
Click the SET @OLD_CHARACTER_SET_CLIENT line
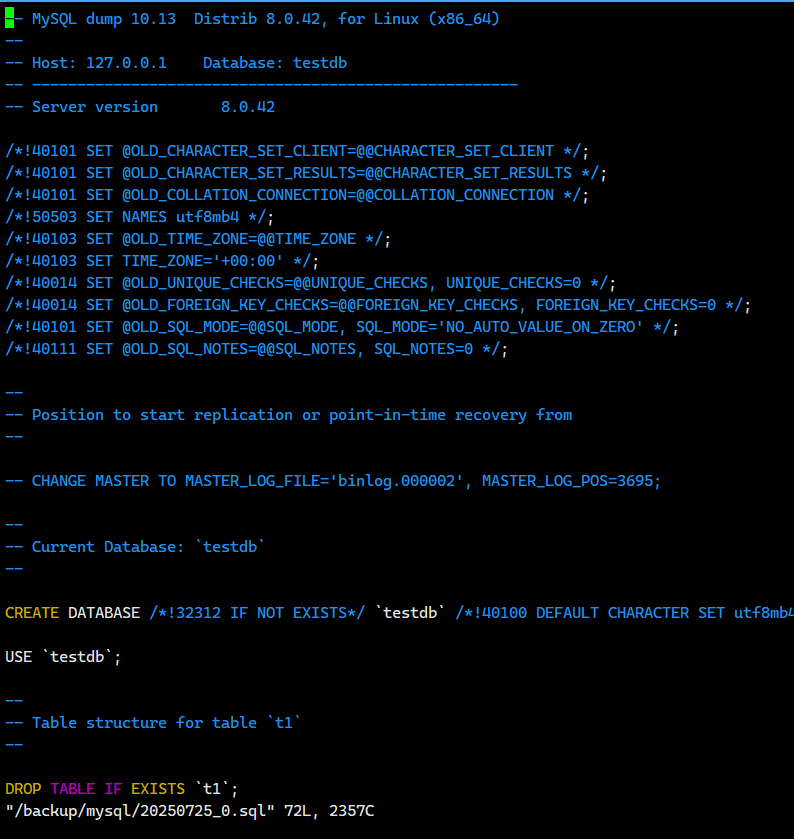click(296, 151)
